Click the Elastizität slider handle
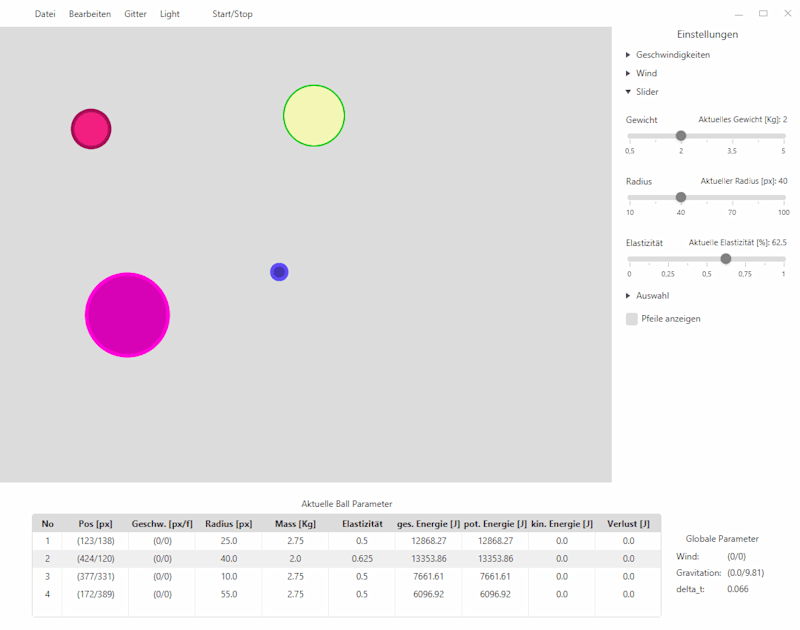Screen dimensions: 800x630 (x=726, y=259)
